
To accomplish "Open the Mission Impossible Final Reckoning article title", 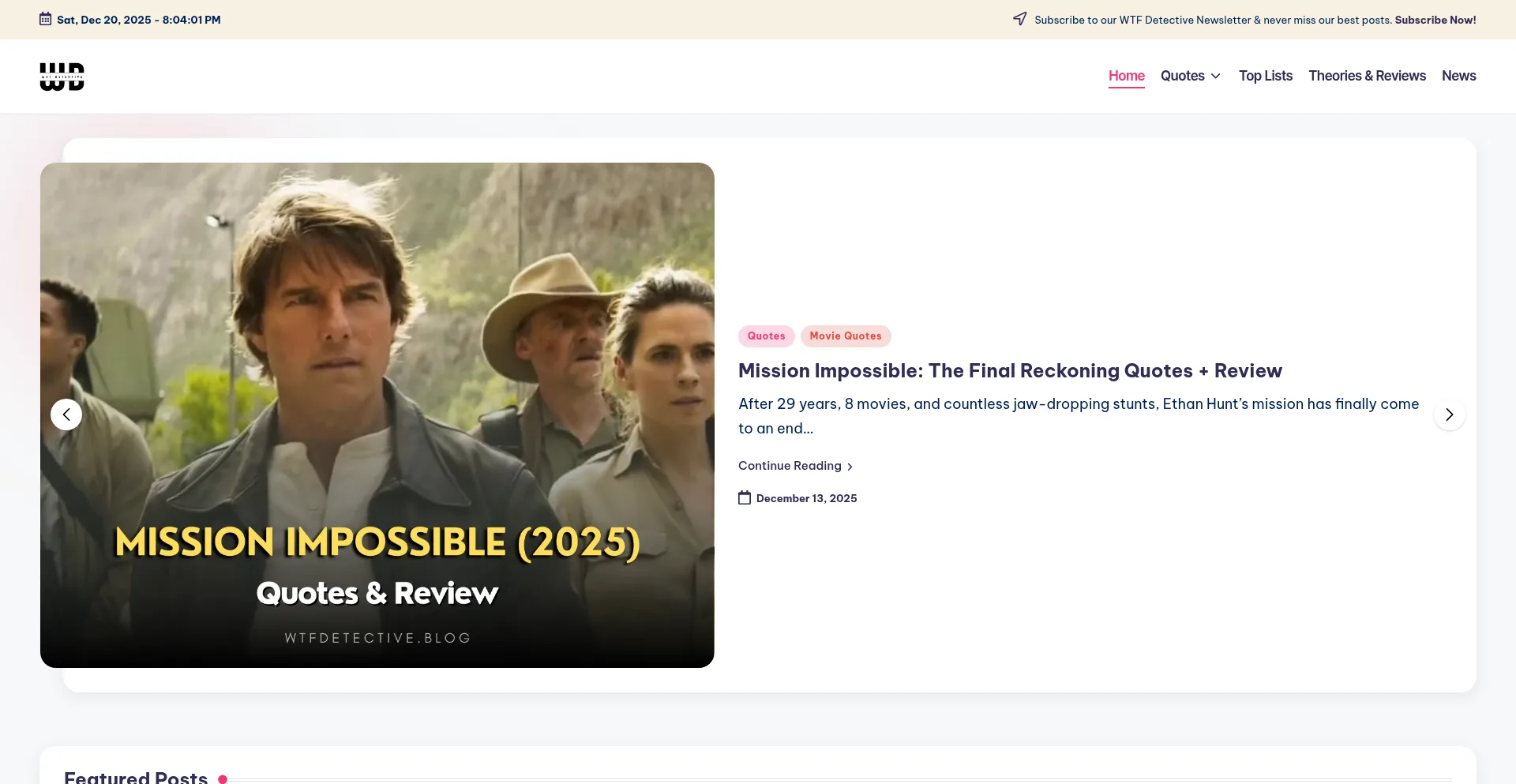I will point(1010,371).
